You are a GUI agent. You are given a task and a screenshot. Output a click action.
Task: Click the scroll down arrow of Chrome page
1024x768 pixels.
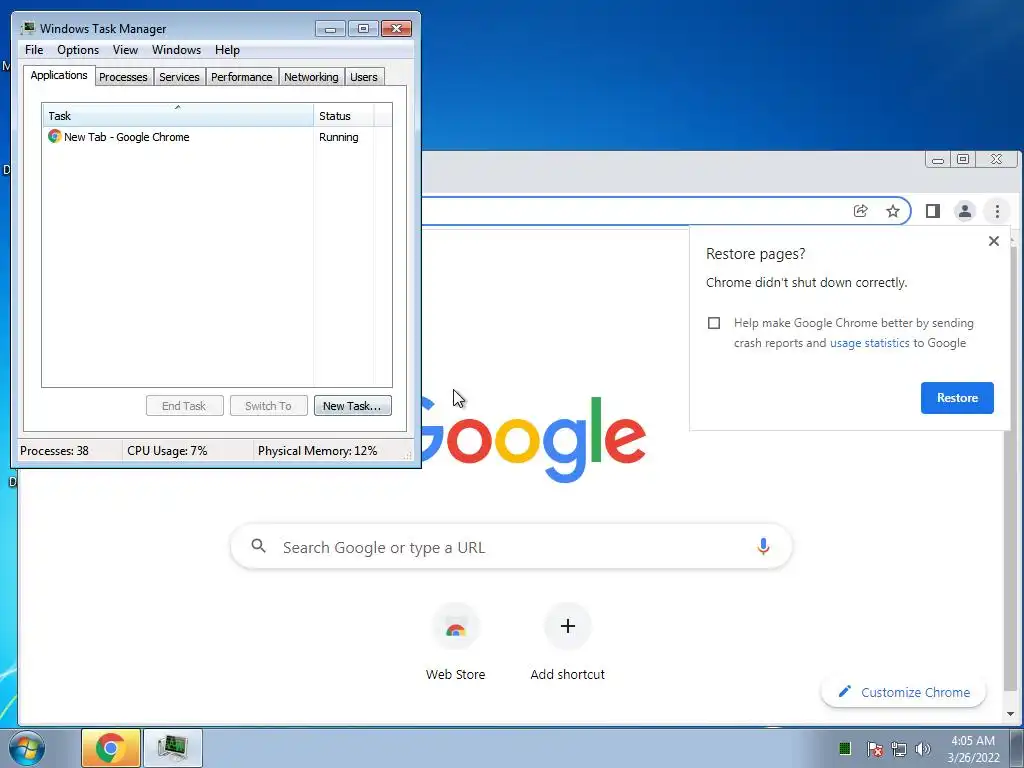pyautogui.click(x=1012, y=714)
